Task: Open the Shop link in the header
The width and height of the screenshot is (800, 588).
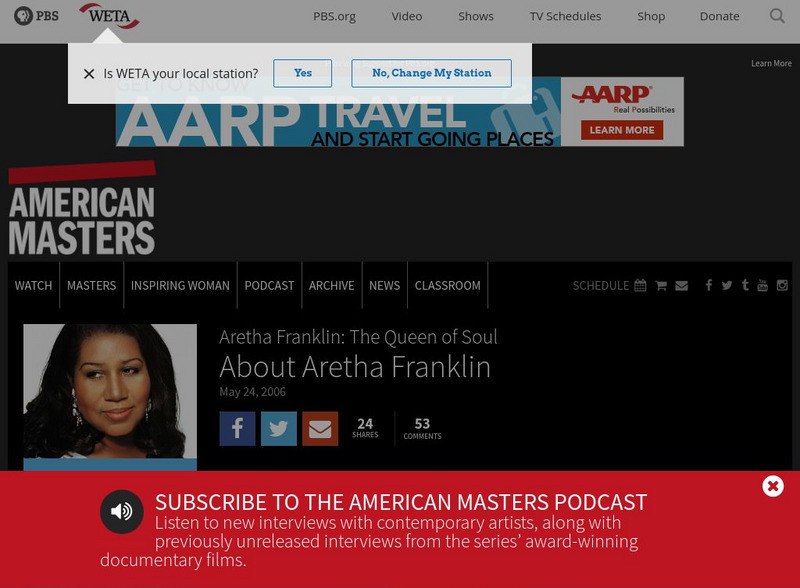Action: click(x=651, y=16)
